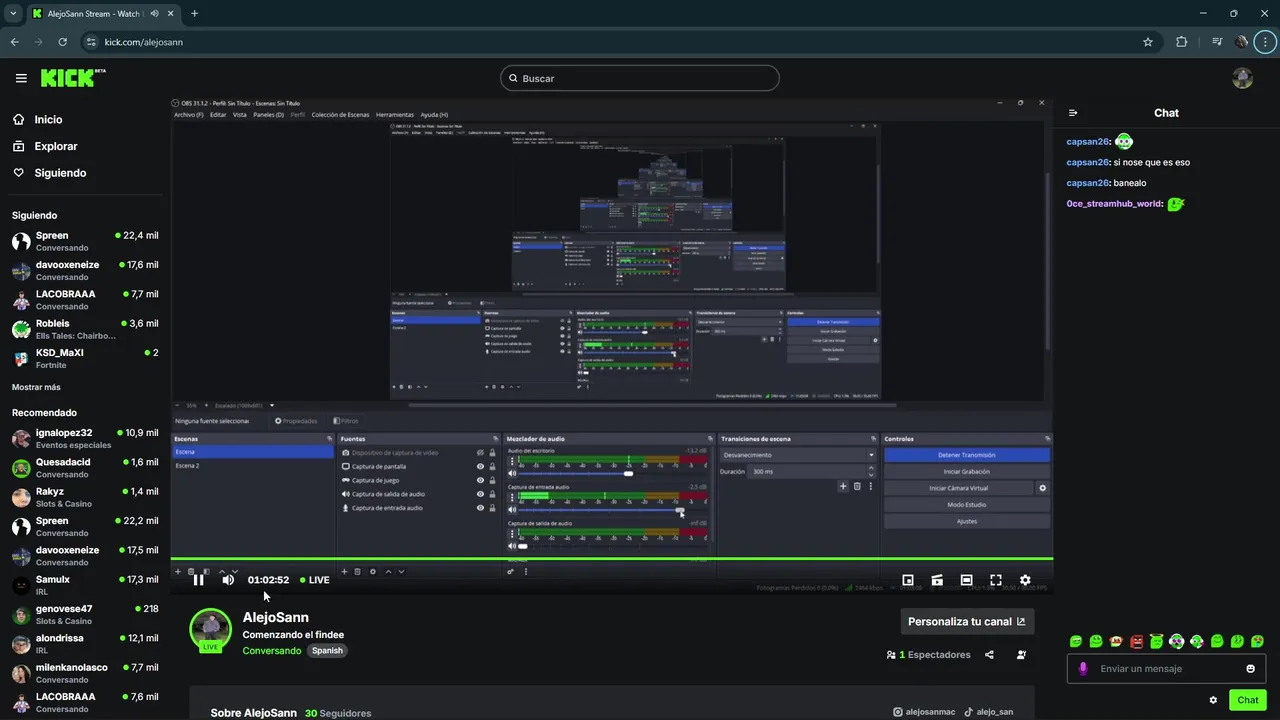Open the OBS Editar menu in stream

coord(218,115)
